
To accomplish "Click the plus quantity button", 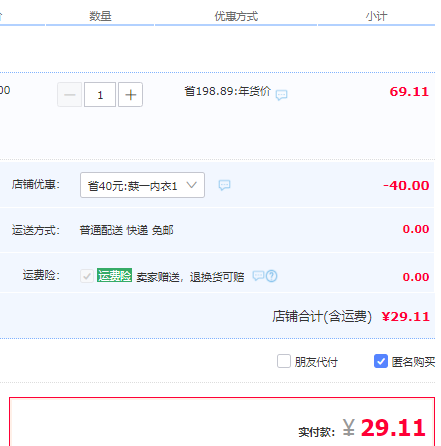I will (x=130, y=95).
